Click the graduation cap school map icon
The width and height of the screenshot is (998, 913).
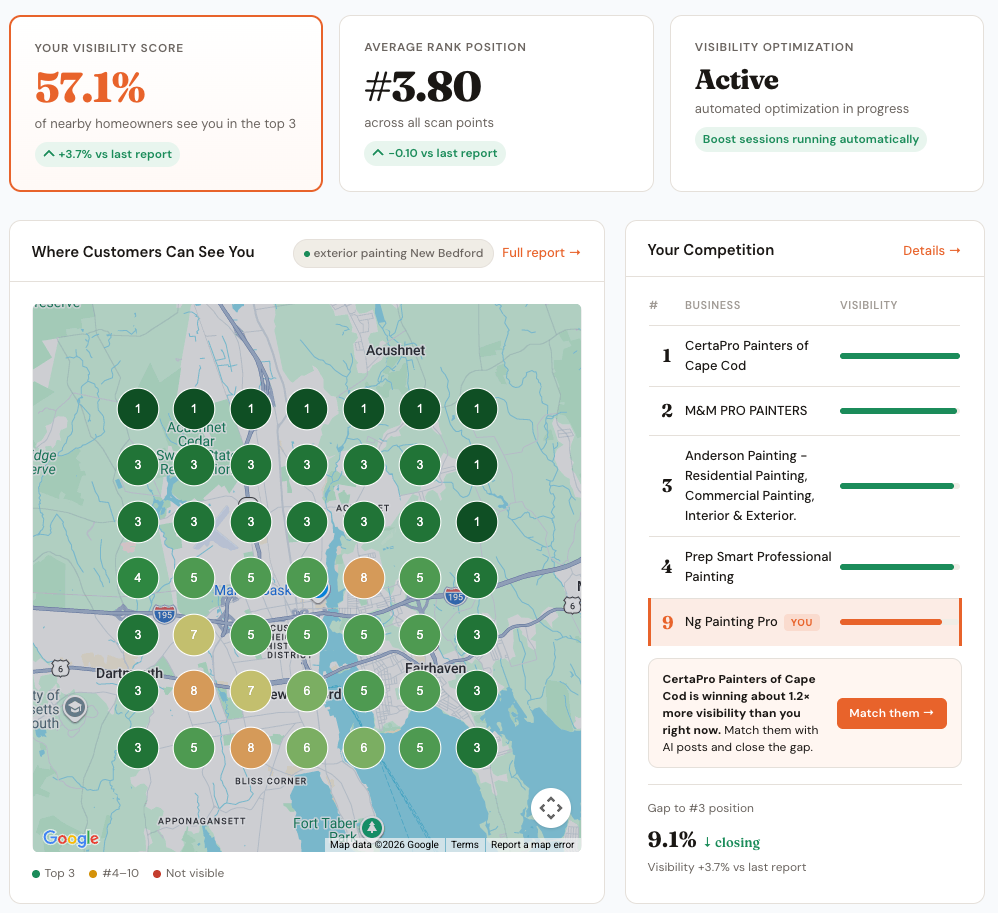click(74, 708)
